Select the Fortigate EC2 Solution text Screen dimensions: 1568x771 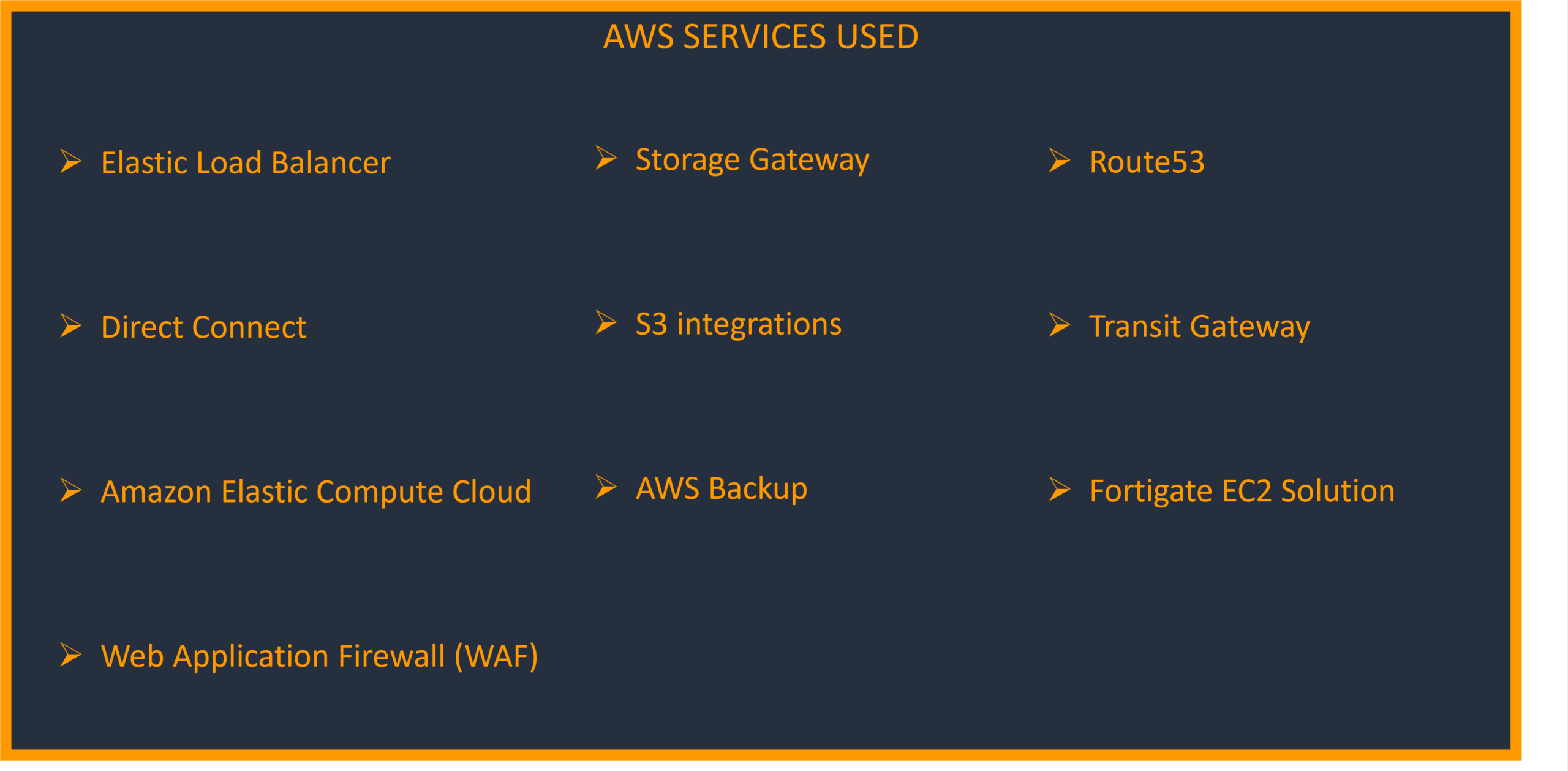pos(1242,491)
